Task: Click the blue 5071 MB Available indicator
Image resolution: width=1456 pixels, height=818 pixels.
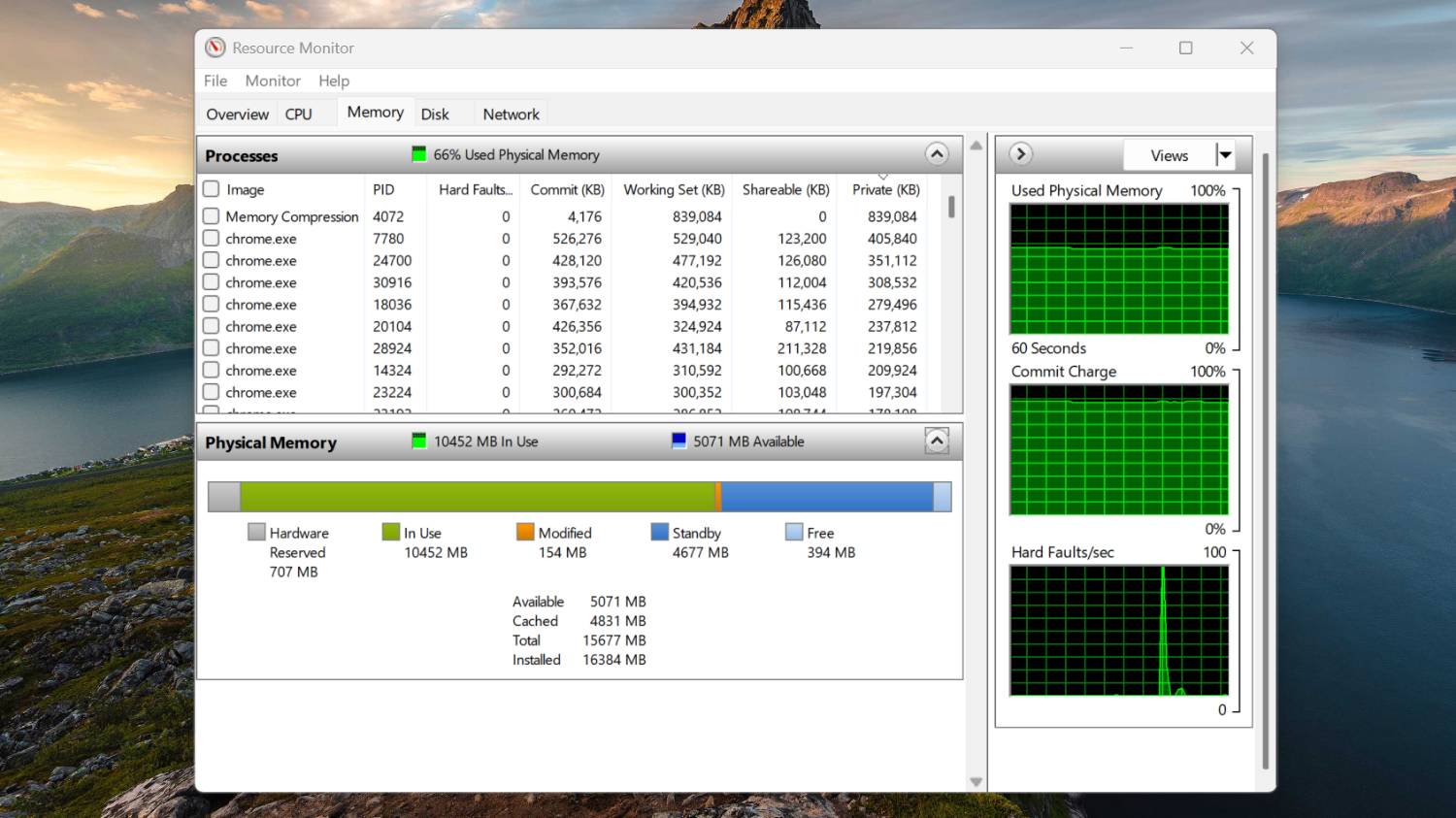Action: coord(679,441)
